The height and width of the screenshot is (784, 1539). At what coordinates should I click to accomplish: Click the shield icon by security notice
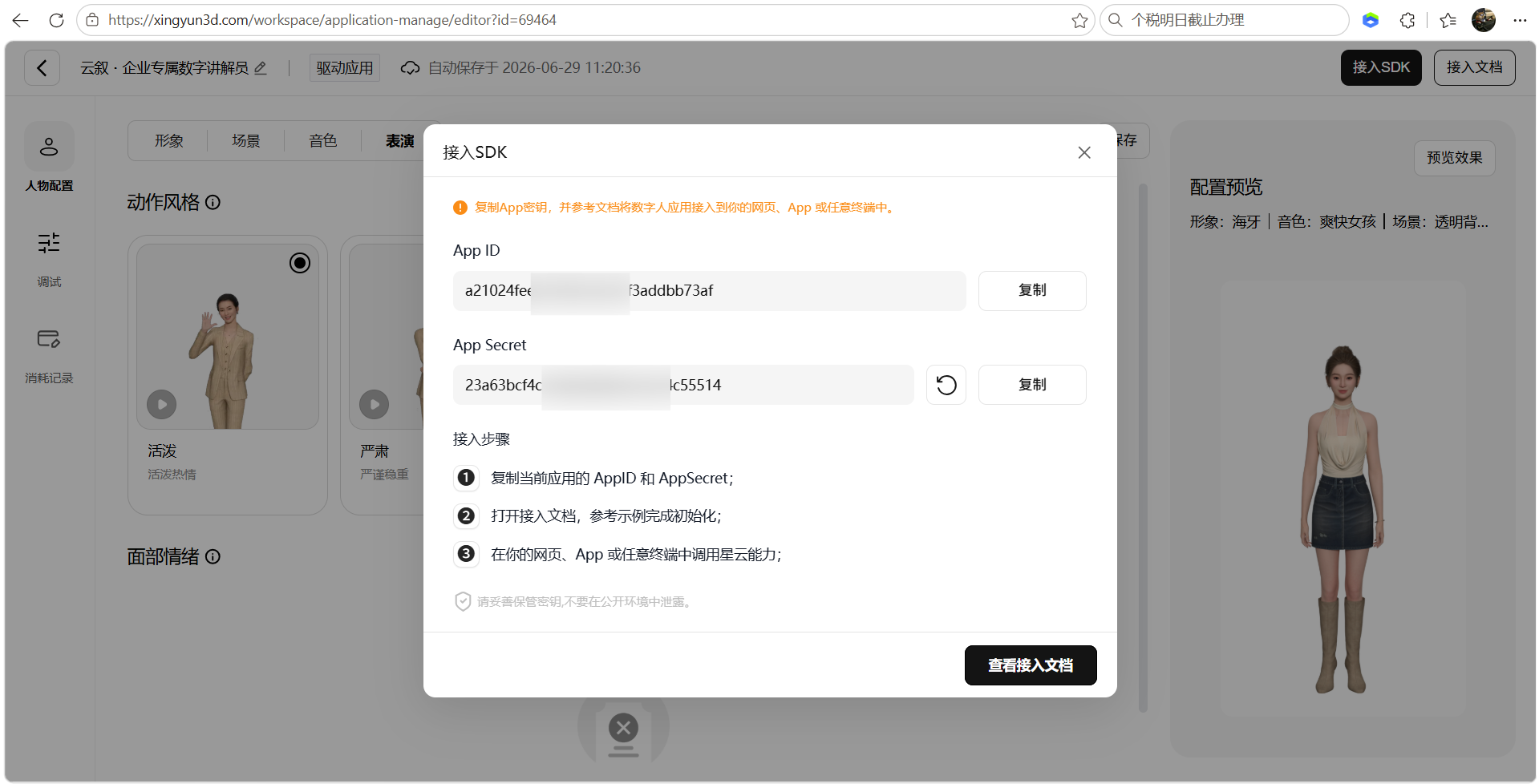pyautogui.click(x=463, y=601)
